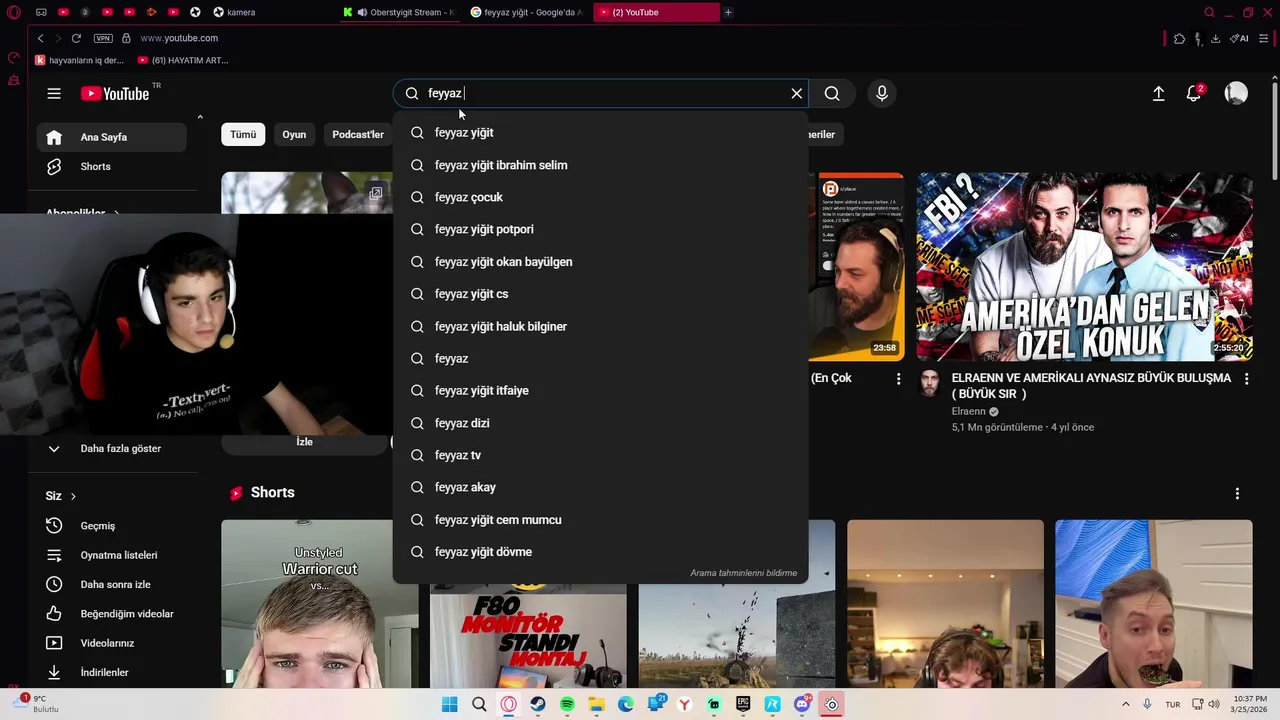Open ELRAENN VE AMERİKALI AYNASIZ video title
Screen dimensions: 1280x720
pos(1091,385)
